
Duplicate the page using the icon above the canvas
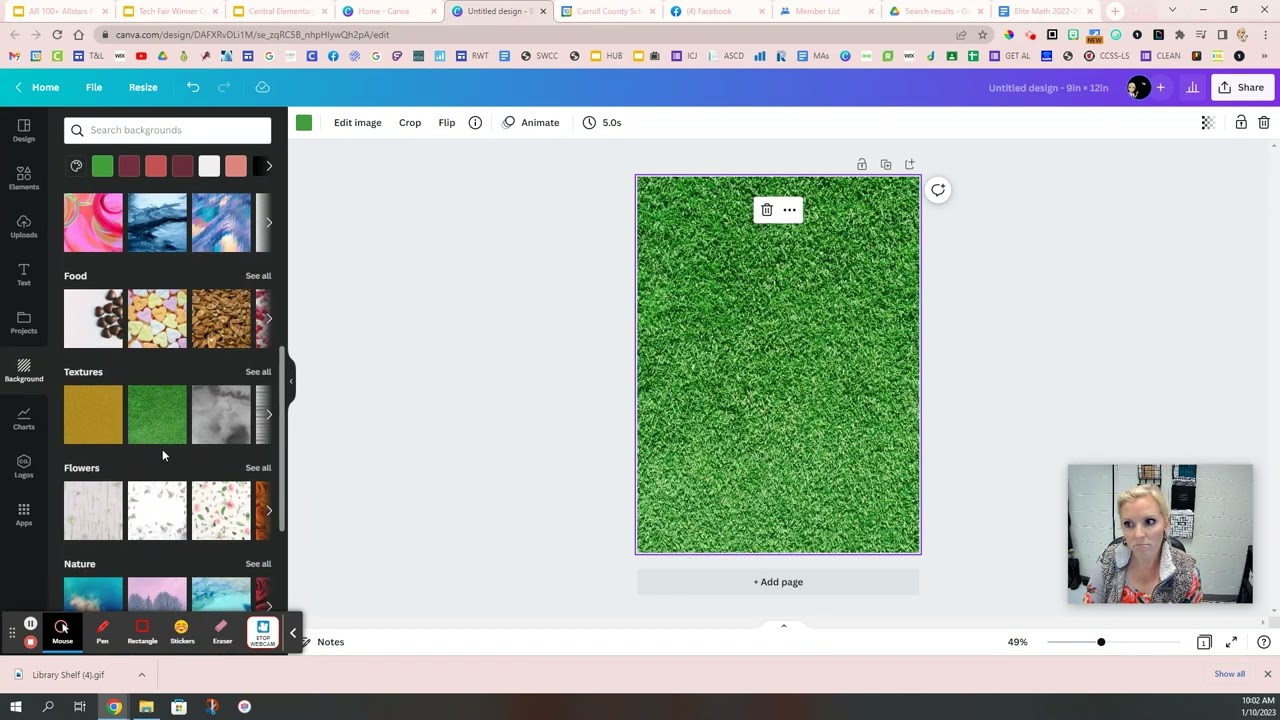click(x=885, y=164)
